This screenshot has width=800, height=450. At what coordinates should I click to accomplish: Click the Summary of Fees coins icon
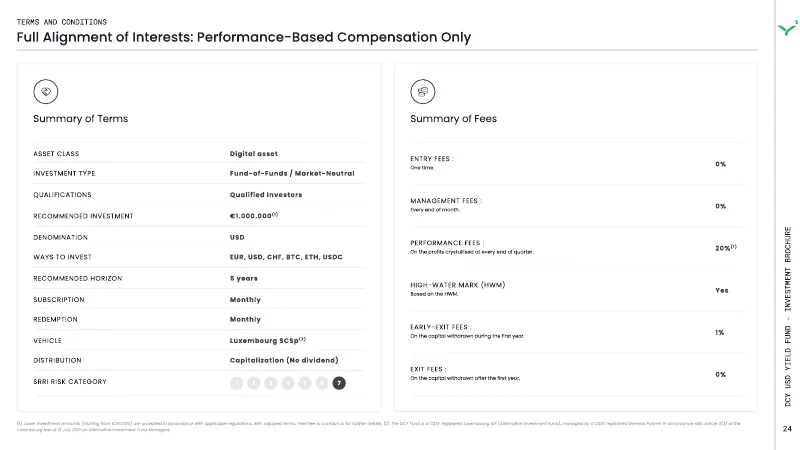pos(423,92)
